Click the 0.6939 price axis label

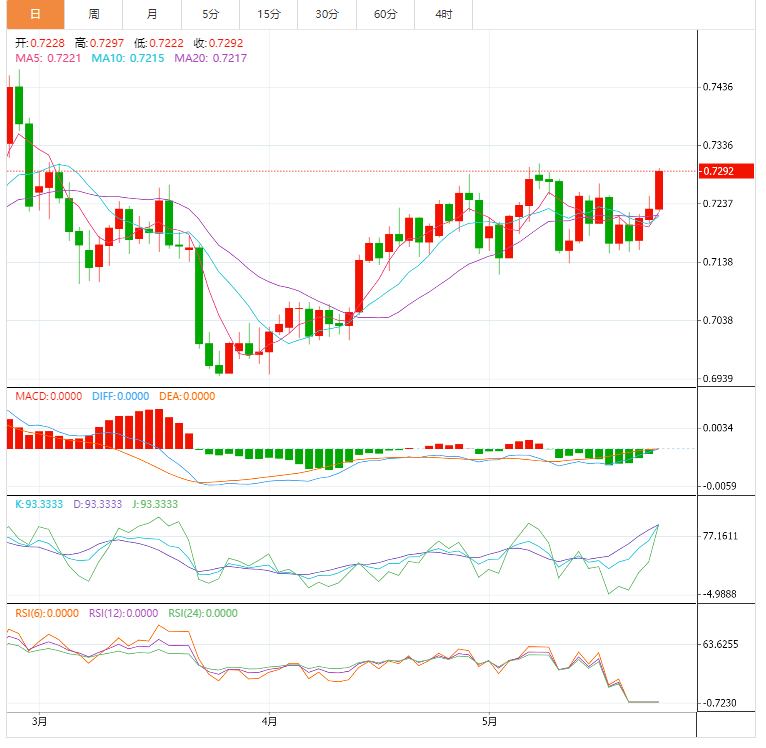coord(718,379)
